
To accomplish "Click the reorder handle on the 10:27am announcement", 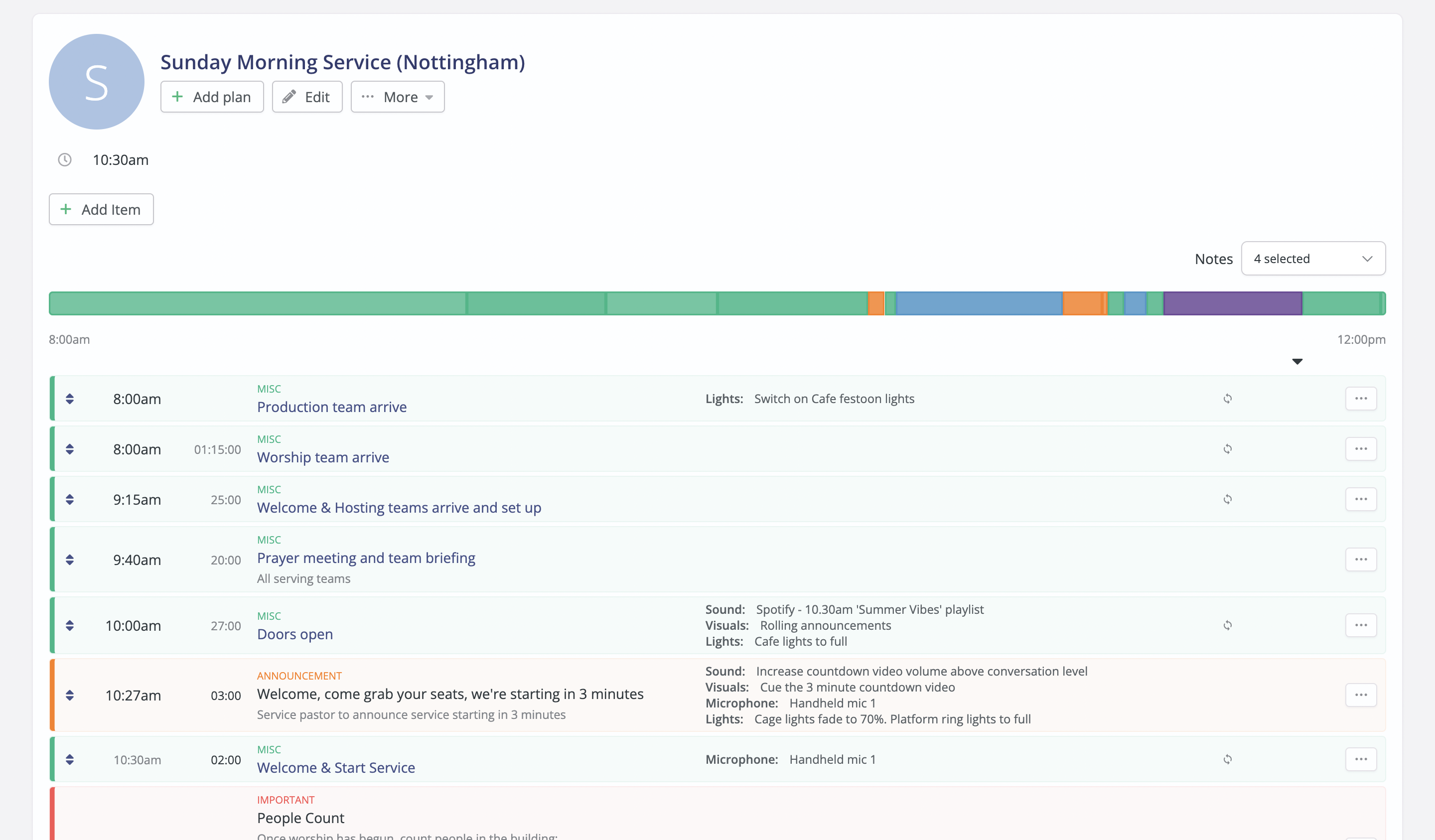I will [70, 695].
